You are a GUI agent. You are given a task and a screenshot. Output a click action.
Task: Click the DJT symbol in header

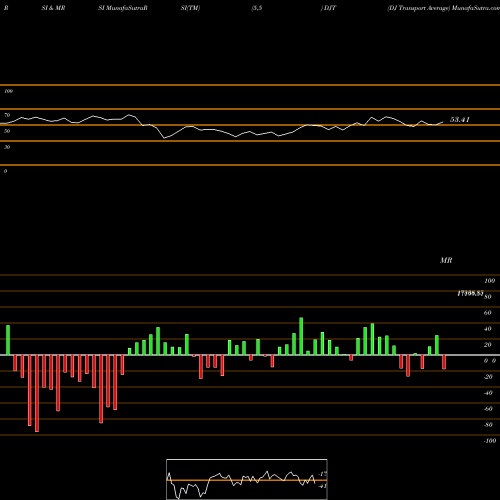(330, 8)
